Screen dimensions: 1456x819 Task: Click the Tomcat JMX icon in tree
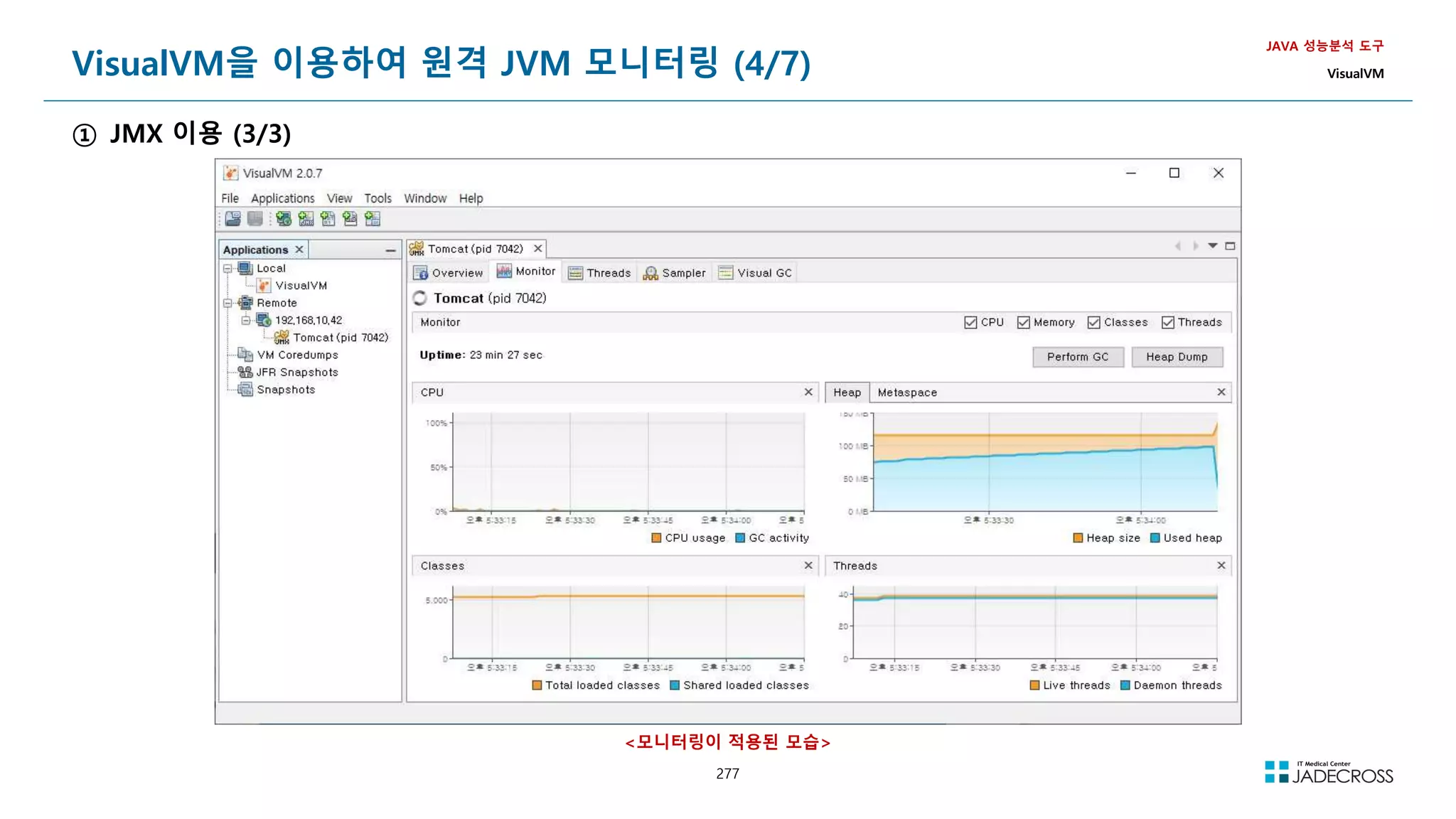click(x=282, y=337)
